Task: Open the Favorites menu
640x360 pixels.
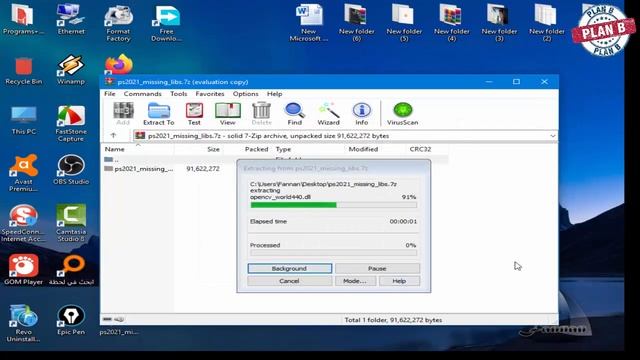Action: (x=210, y=93)
